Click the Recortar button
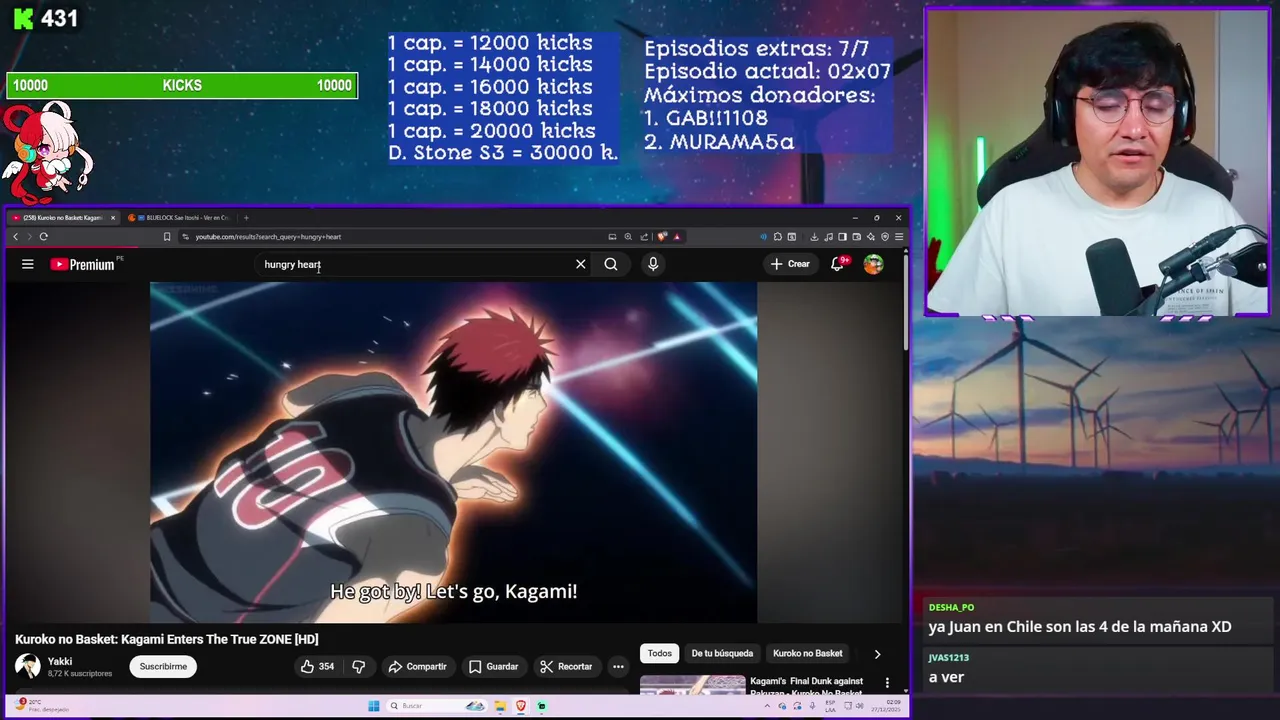This screenshot has height=720, width=1280. [566, 666]
